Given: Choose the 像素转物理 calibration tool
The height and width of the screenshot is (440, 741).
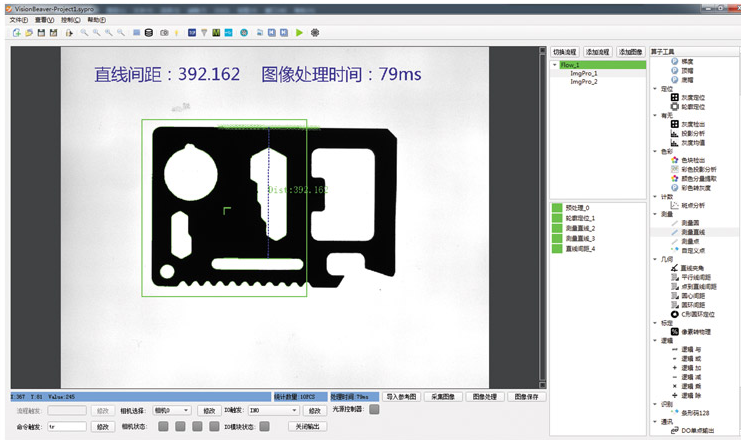Looking at the screenshot, I should pyautogui.click(x=675, y=331).
